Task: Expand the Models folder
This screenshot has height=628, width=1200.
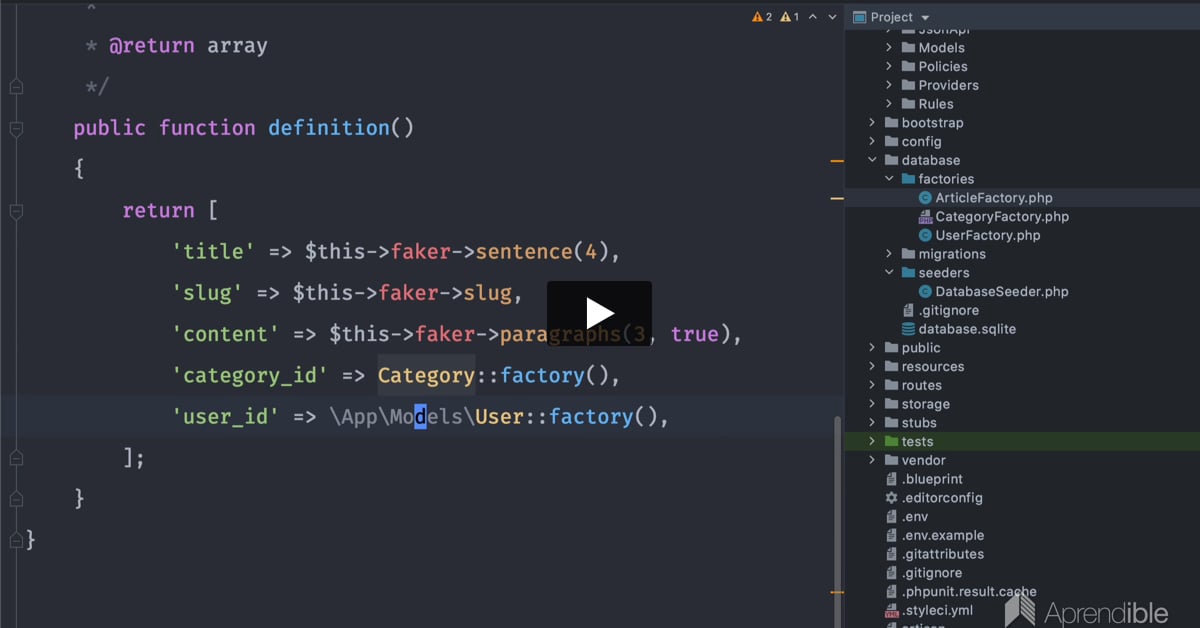Action: [x=889, y=47]
